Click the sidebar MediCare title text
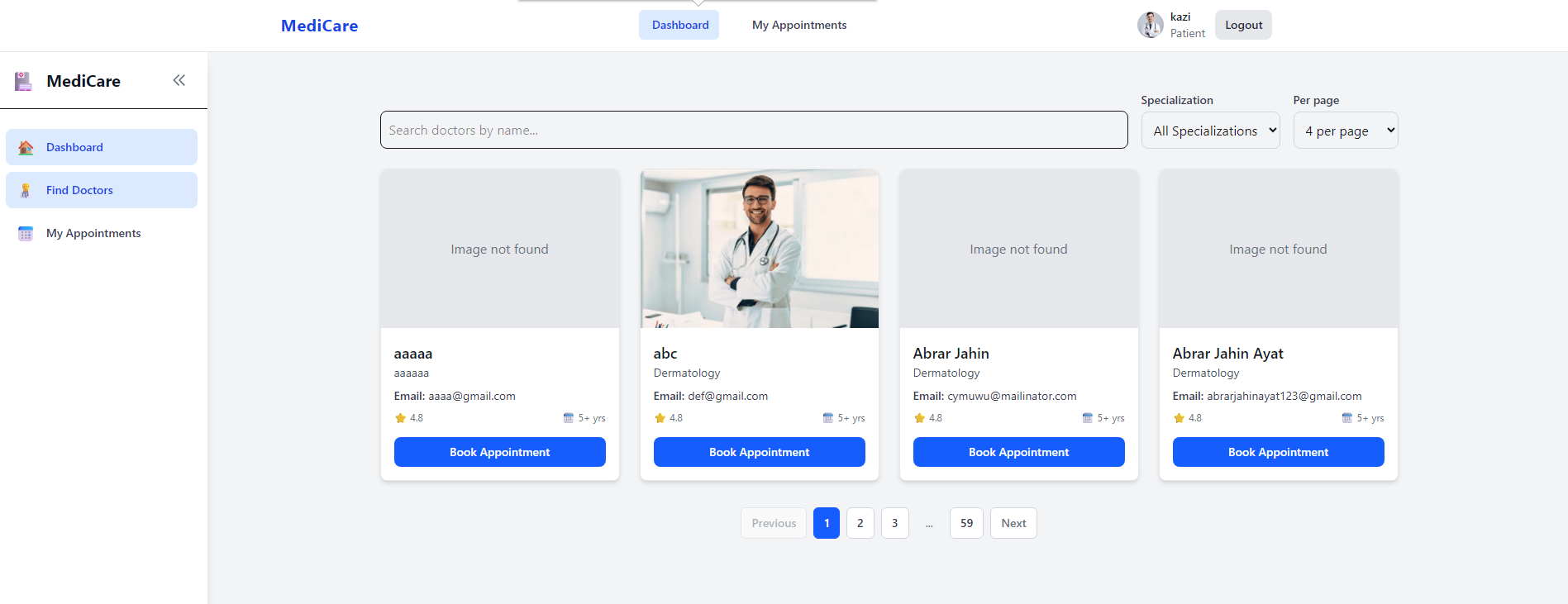 [83, 81]
